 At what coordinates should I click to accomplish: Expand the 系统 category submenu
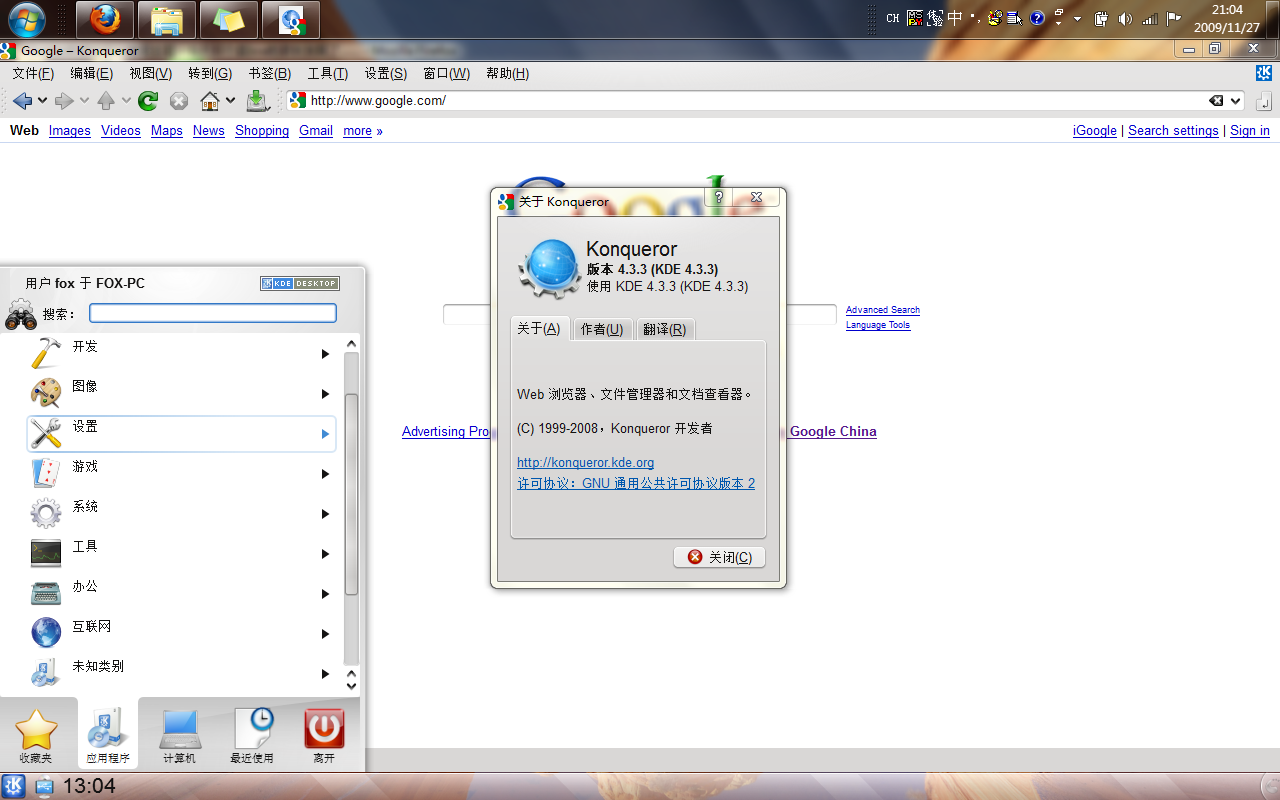point(181,513)
